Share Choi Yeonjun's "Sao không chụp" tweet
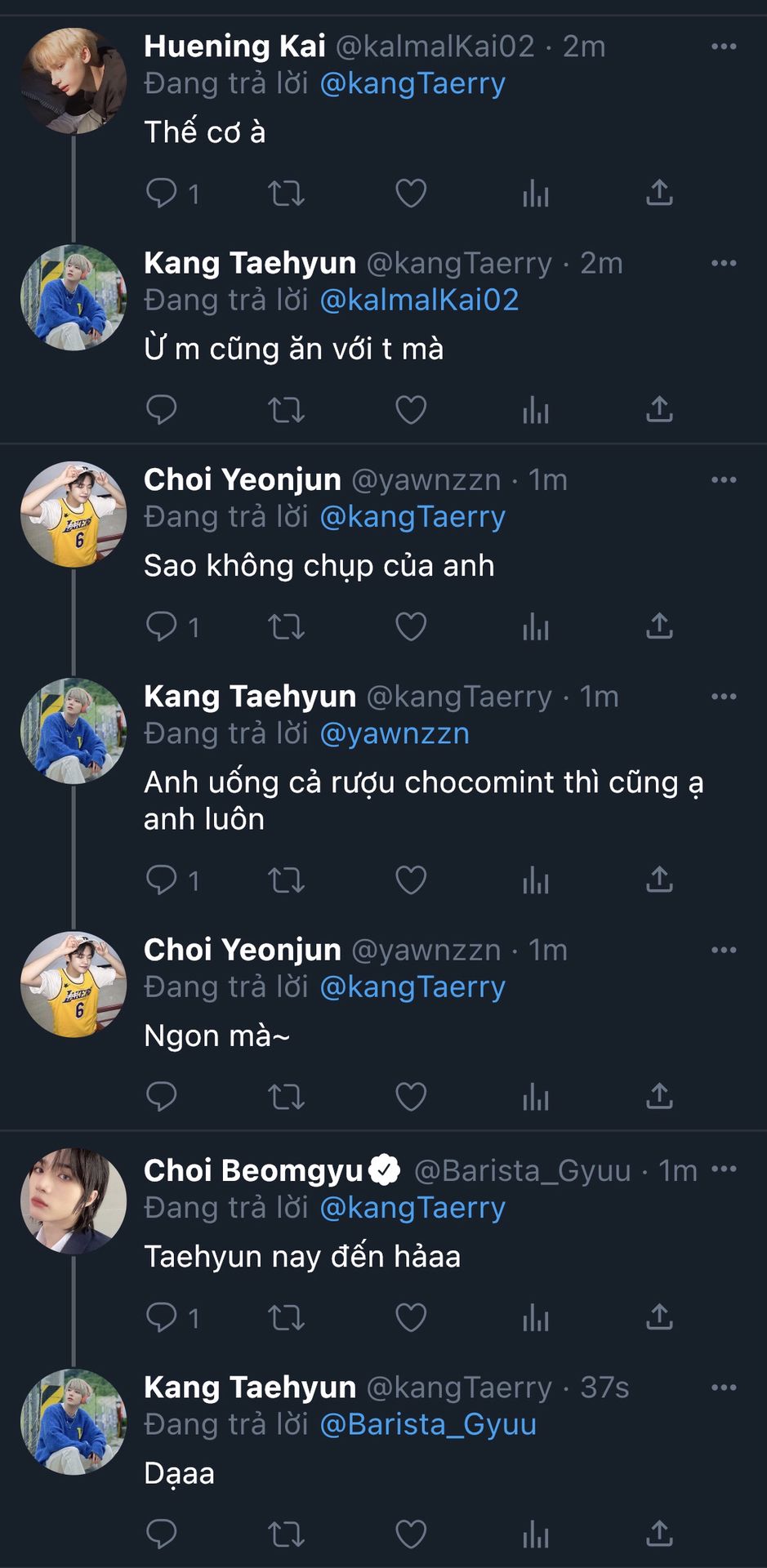 point(659,626)
